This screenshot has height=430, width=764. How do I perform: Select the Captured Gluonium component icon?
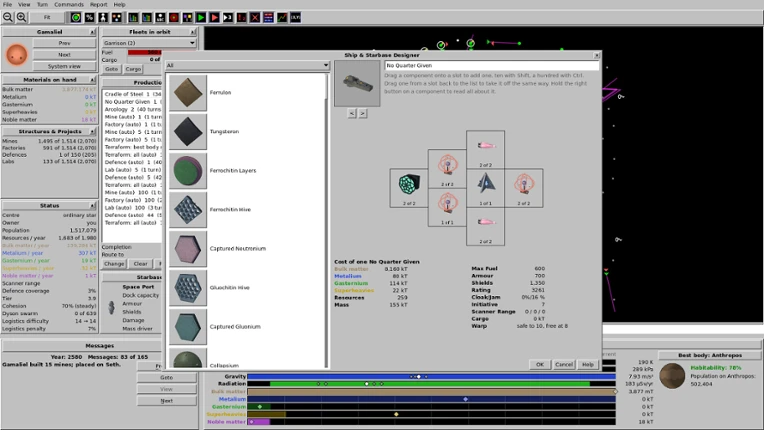coord(188,326)
